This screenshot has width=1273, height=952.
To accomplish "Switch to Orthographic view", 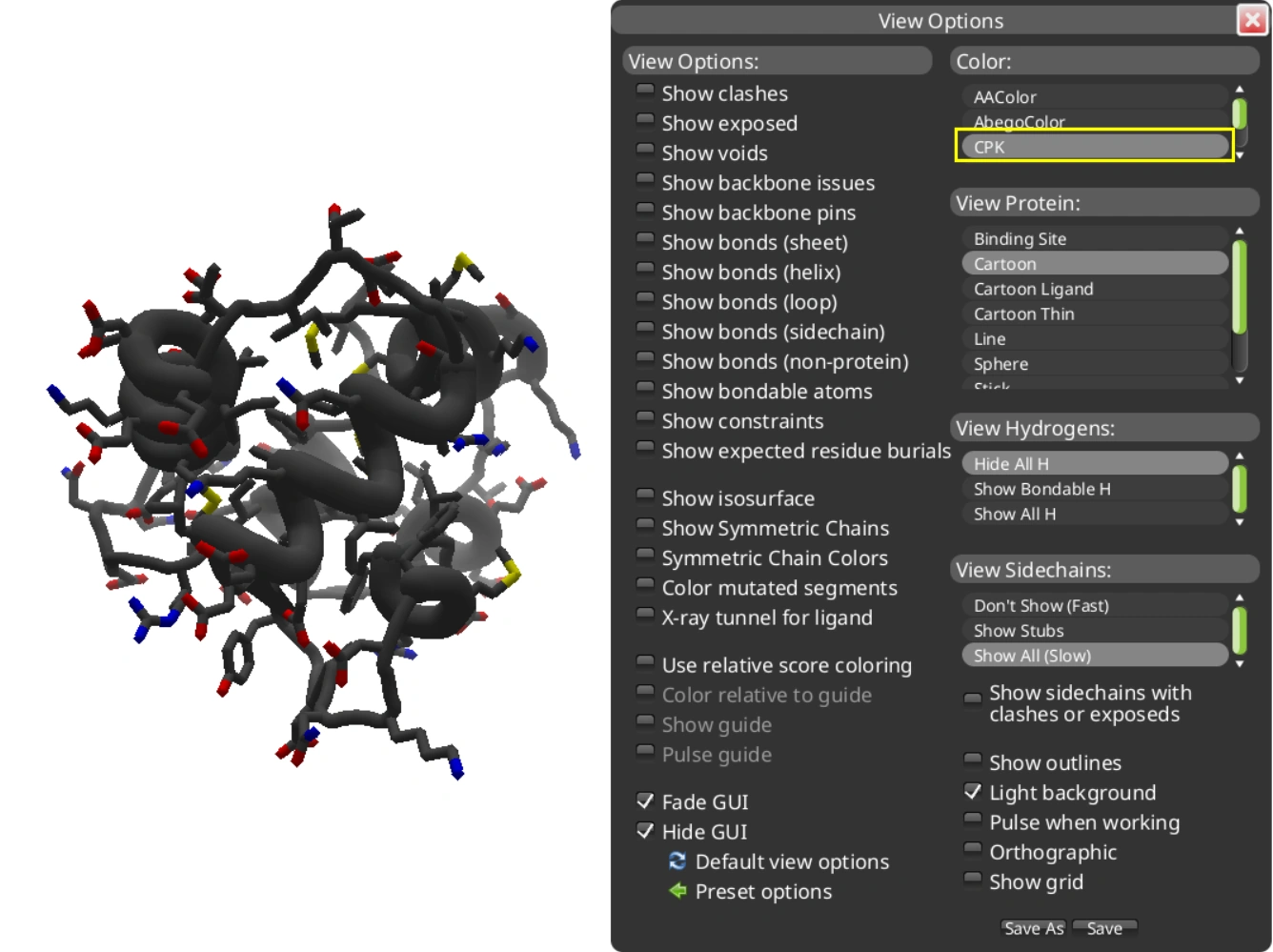I will 972,850.
